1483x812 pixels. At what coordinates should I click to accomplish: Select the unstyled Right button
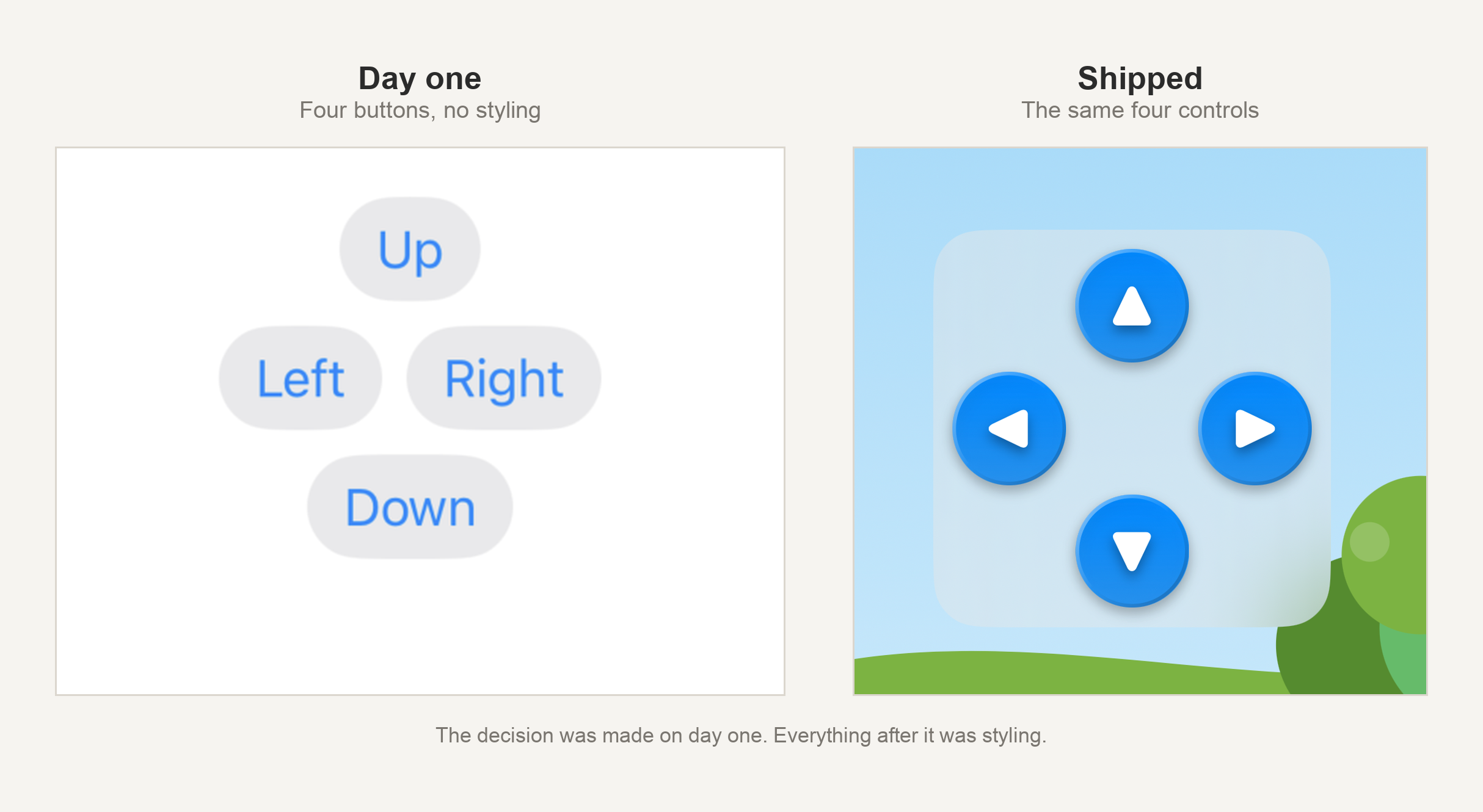[x=504, y=378]
